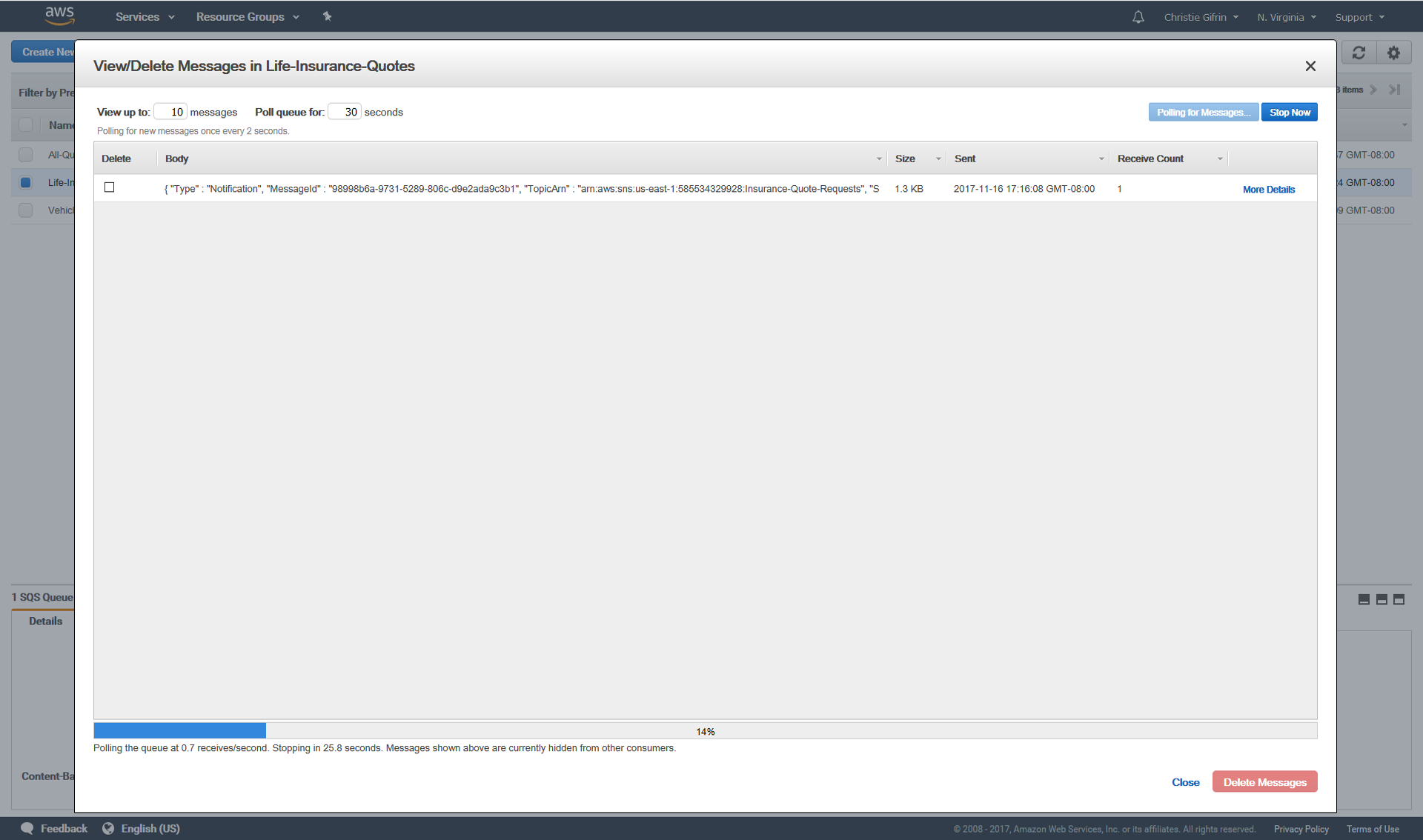Minimize the details pane icon
Image resolution: width=1423 pixels, height=840 pixels.
(1364, 599)
